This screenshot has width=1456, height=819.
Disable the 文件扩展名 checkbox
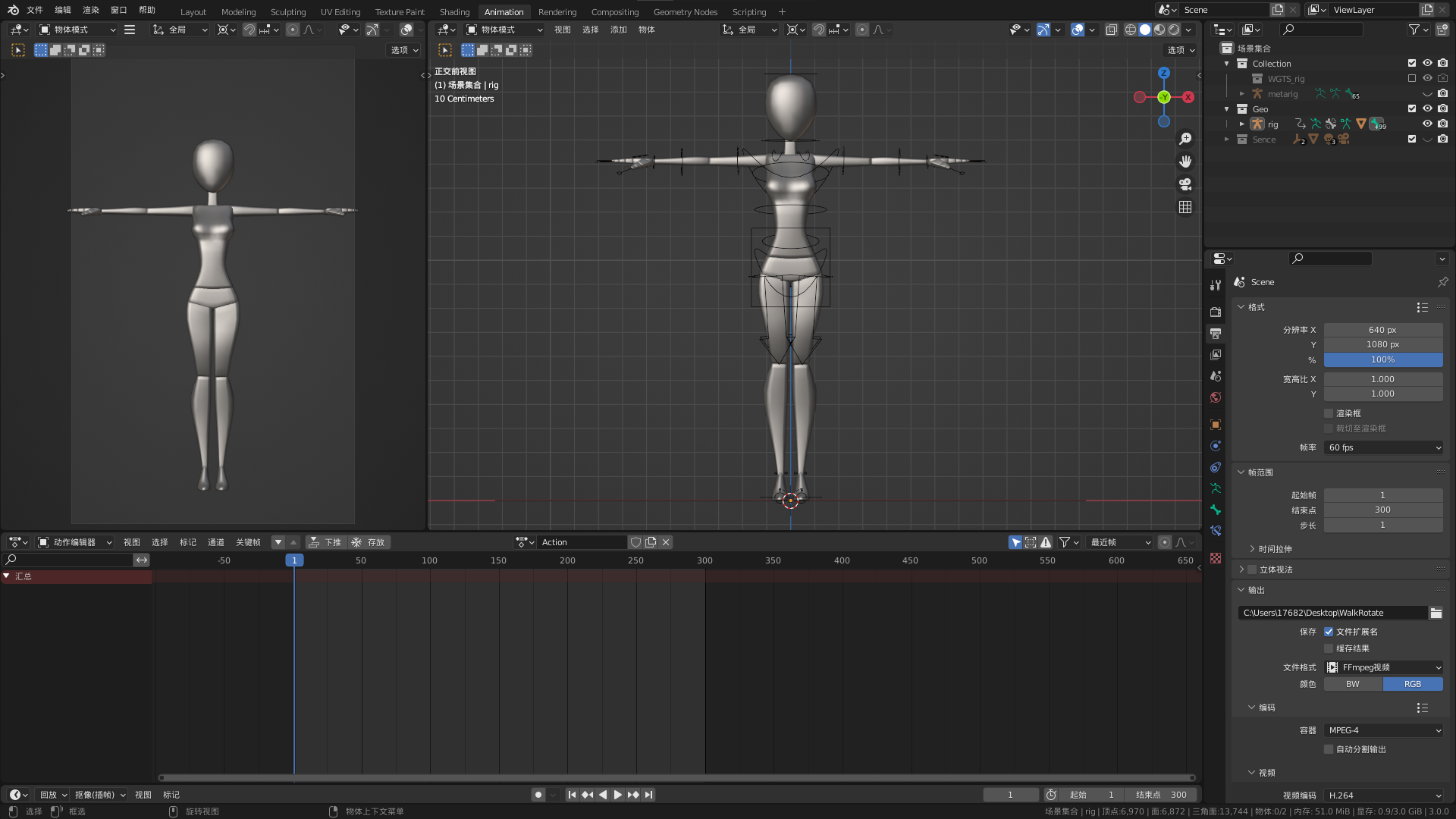point(1329,632)
